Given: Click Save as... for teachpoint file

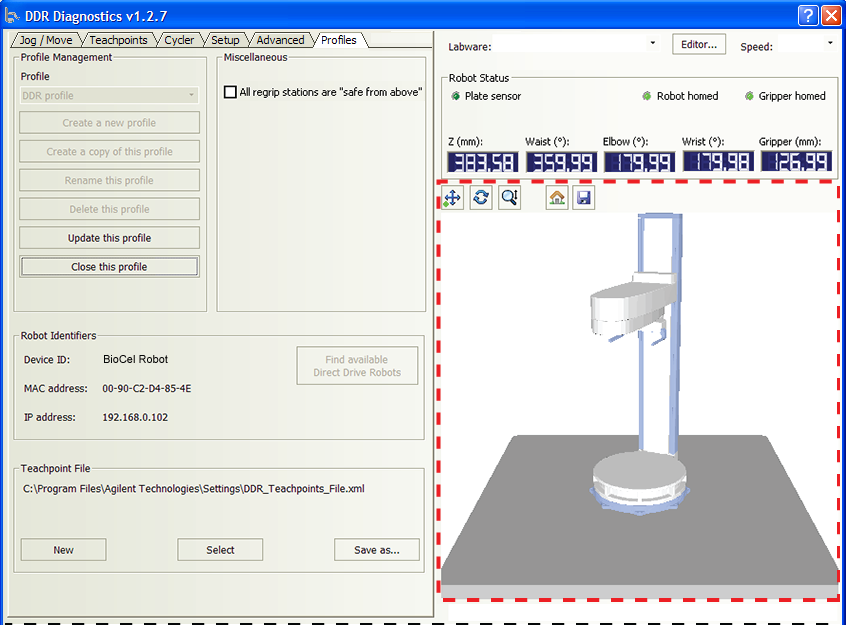Looking at the screenshot, I should 376,550.
